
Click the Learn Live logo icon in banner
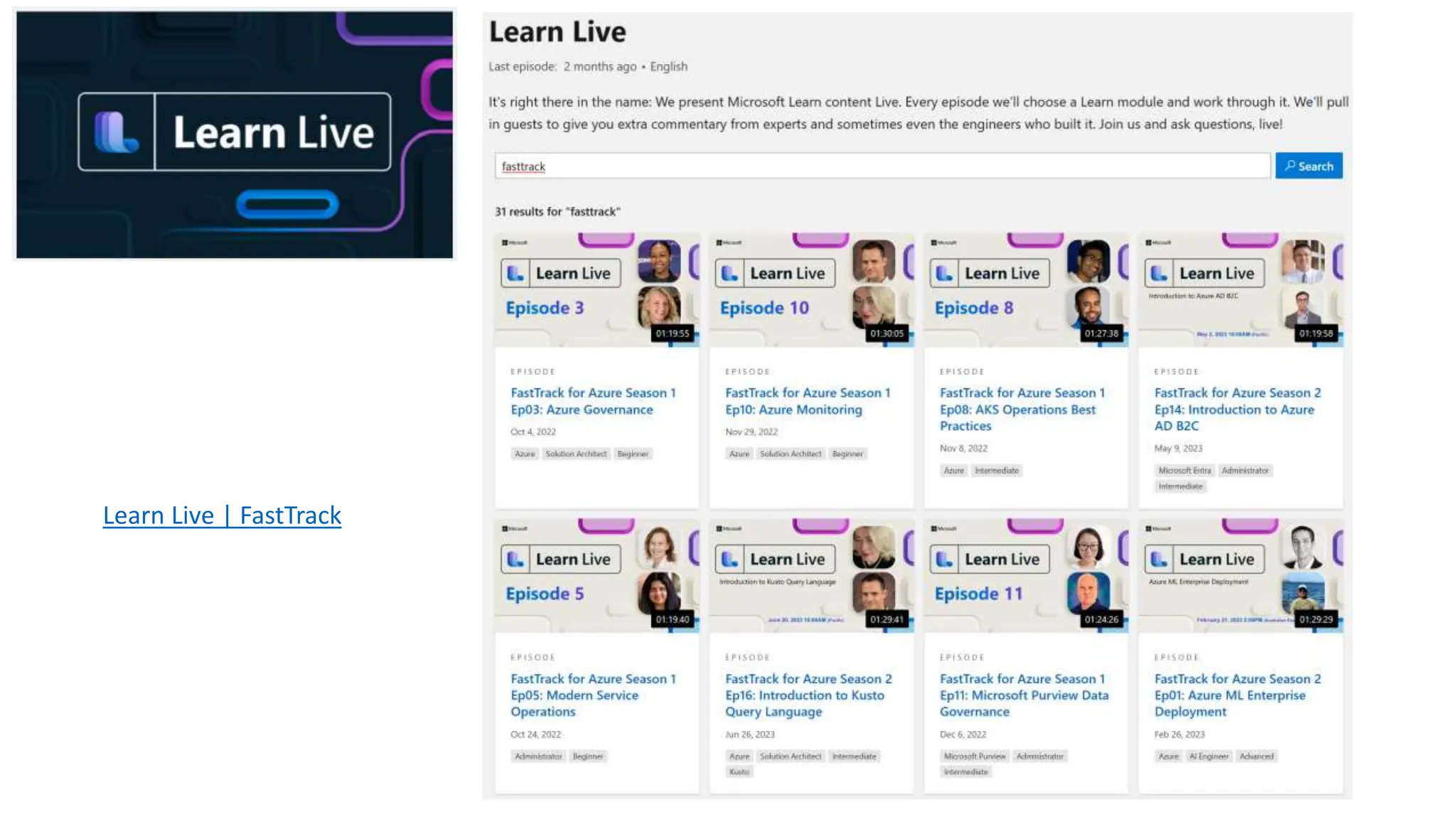[117, 132]
